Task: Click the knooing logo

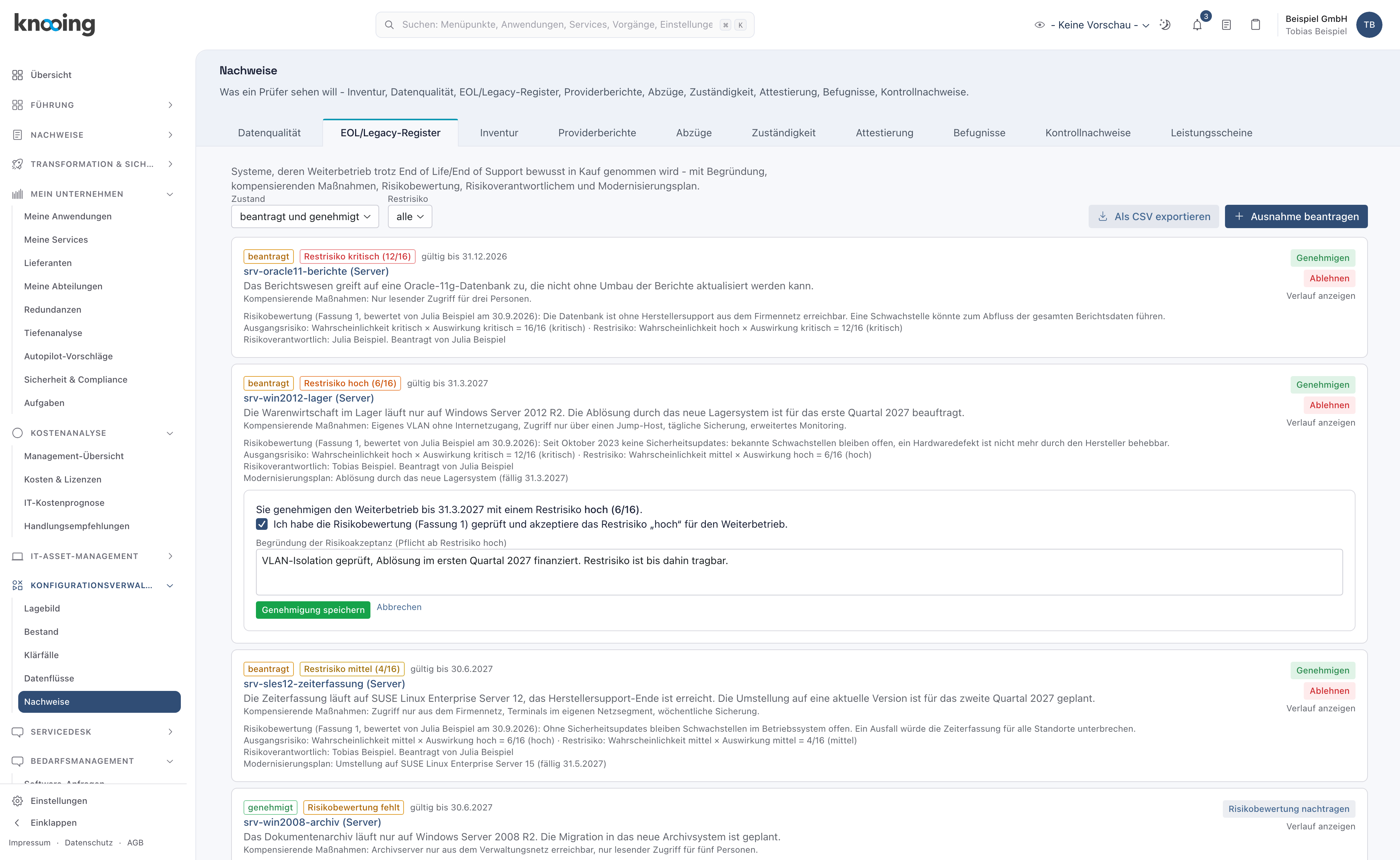Action: tap(55, 24)
